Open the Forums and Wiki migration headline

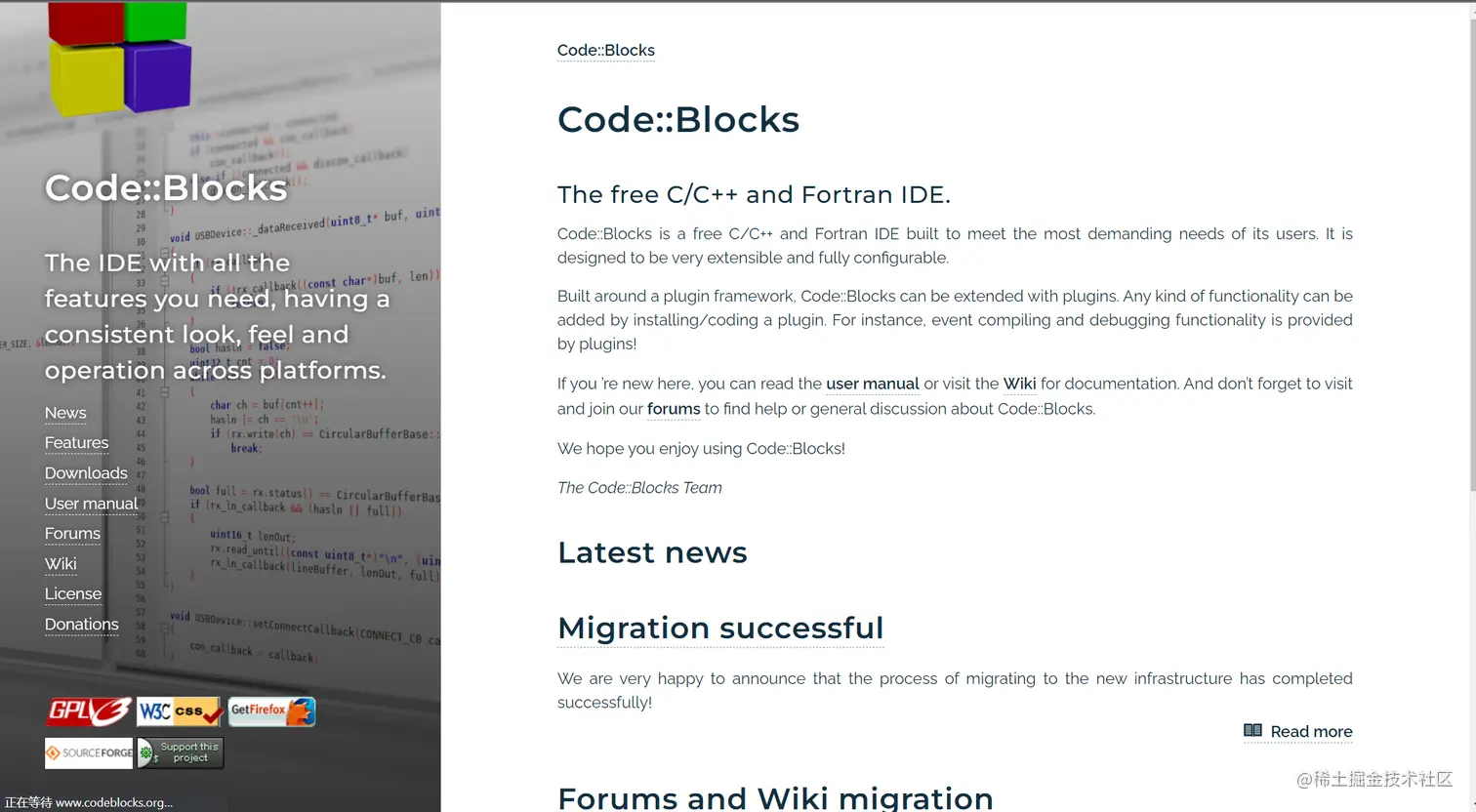click(x=775, y=797)
